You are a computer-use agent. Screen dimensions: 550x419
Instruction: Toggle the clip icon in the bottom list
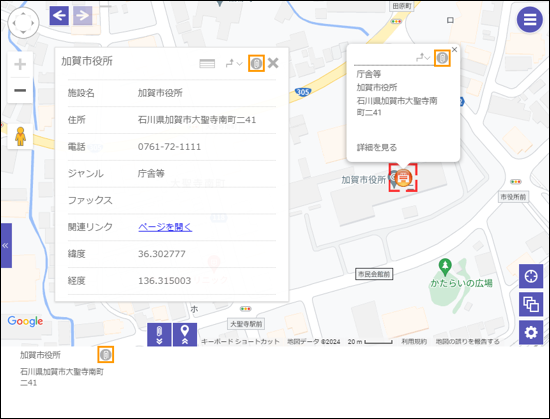point(106,355)
